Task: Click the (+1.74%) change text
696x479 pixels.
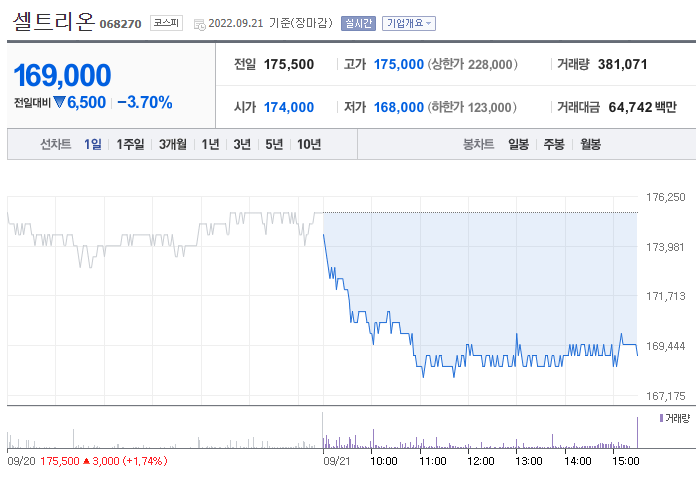Action: [145, 461]
